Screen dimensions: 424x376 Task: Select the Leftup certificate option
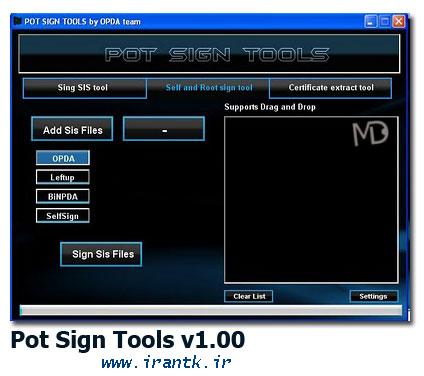63,177
